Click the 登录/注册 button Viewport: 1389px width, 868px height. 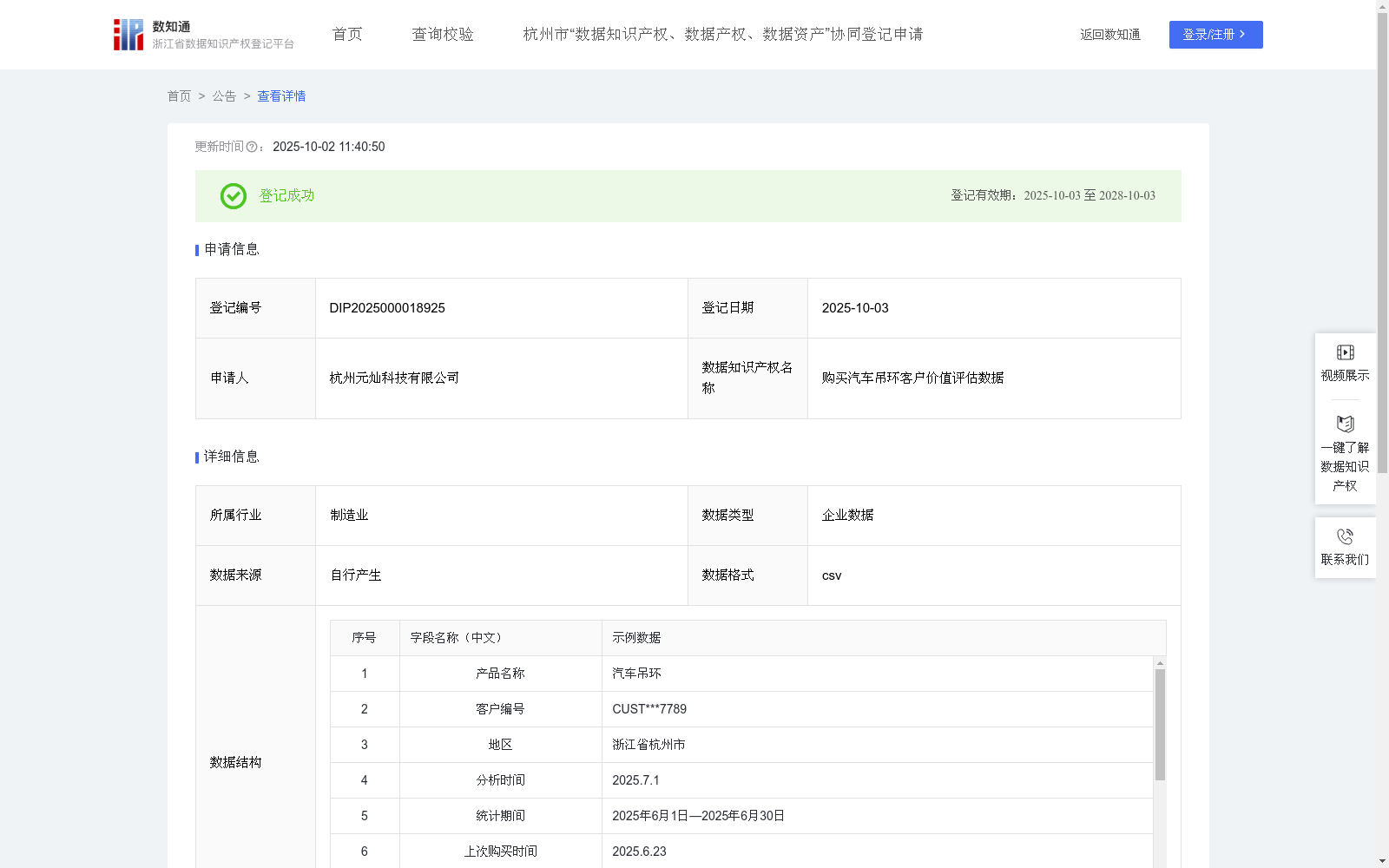pos(1215,35)
